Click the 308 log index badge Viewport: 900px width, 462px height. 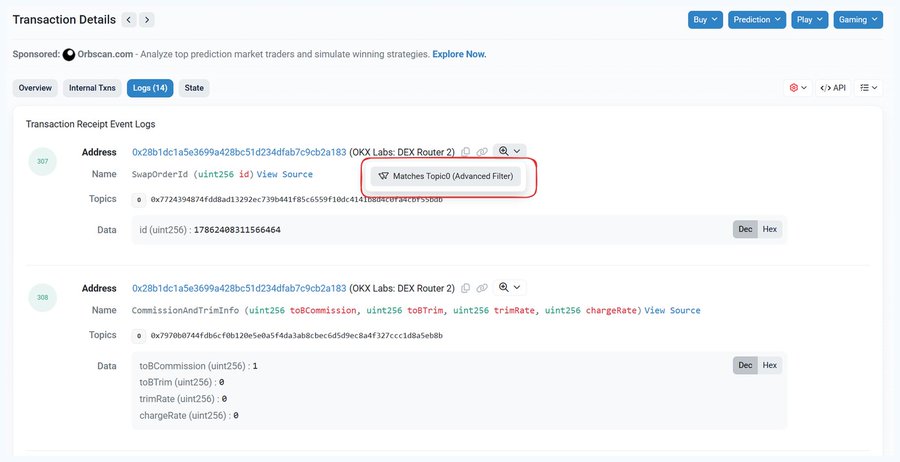pos(42,297)
